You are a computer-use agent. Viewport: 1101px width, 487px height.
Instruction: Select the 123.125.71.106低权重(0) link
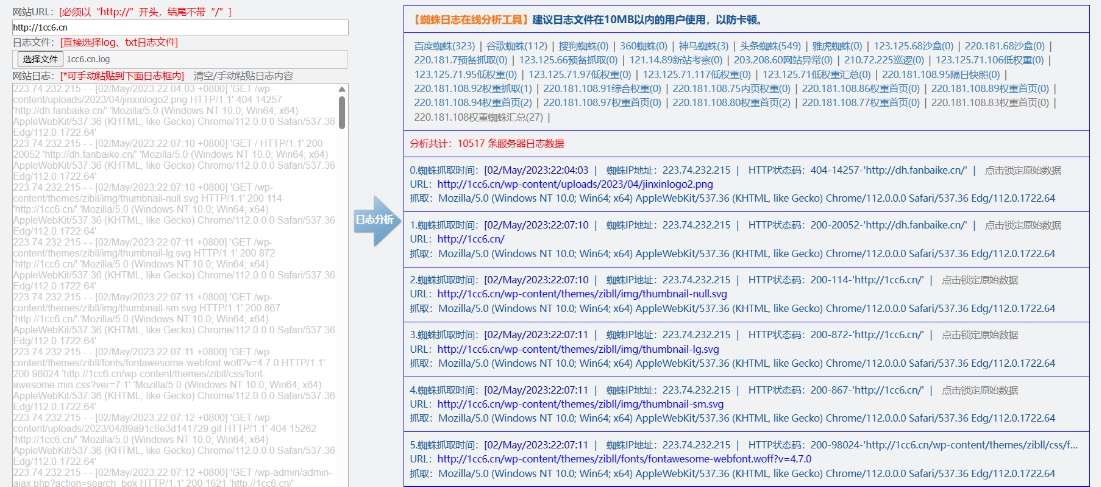tap(990, 60)
